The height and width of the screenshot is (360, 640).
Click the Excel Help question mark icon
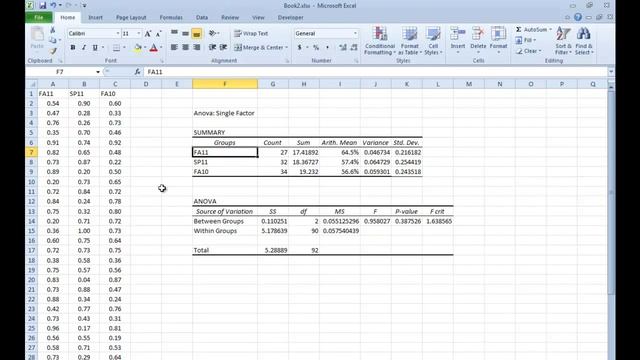tap(578, 17)
